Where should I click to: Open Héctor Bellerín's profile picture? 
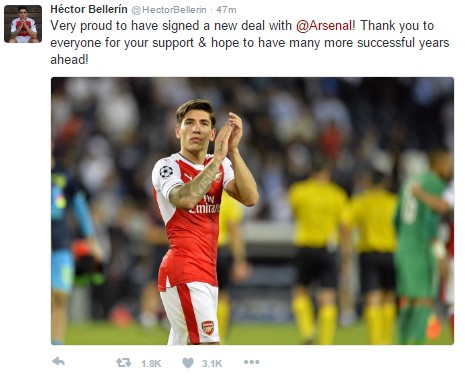pos(23,24)
